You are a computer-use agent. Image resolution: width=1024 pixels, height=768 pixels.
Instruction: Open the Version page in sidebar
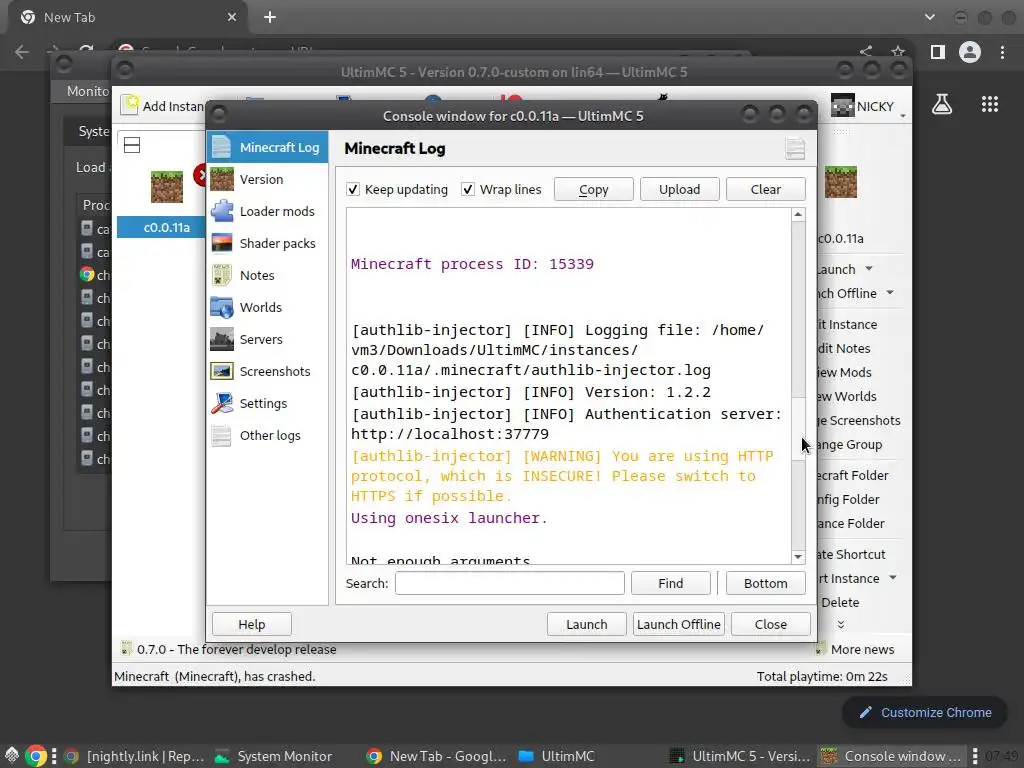pos(267,179)
